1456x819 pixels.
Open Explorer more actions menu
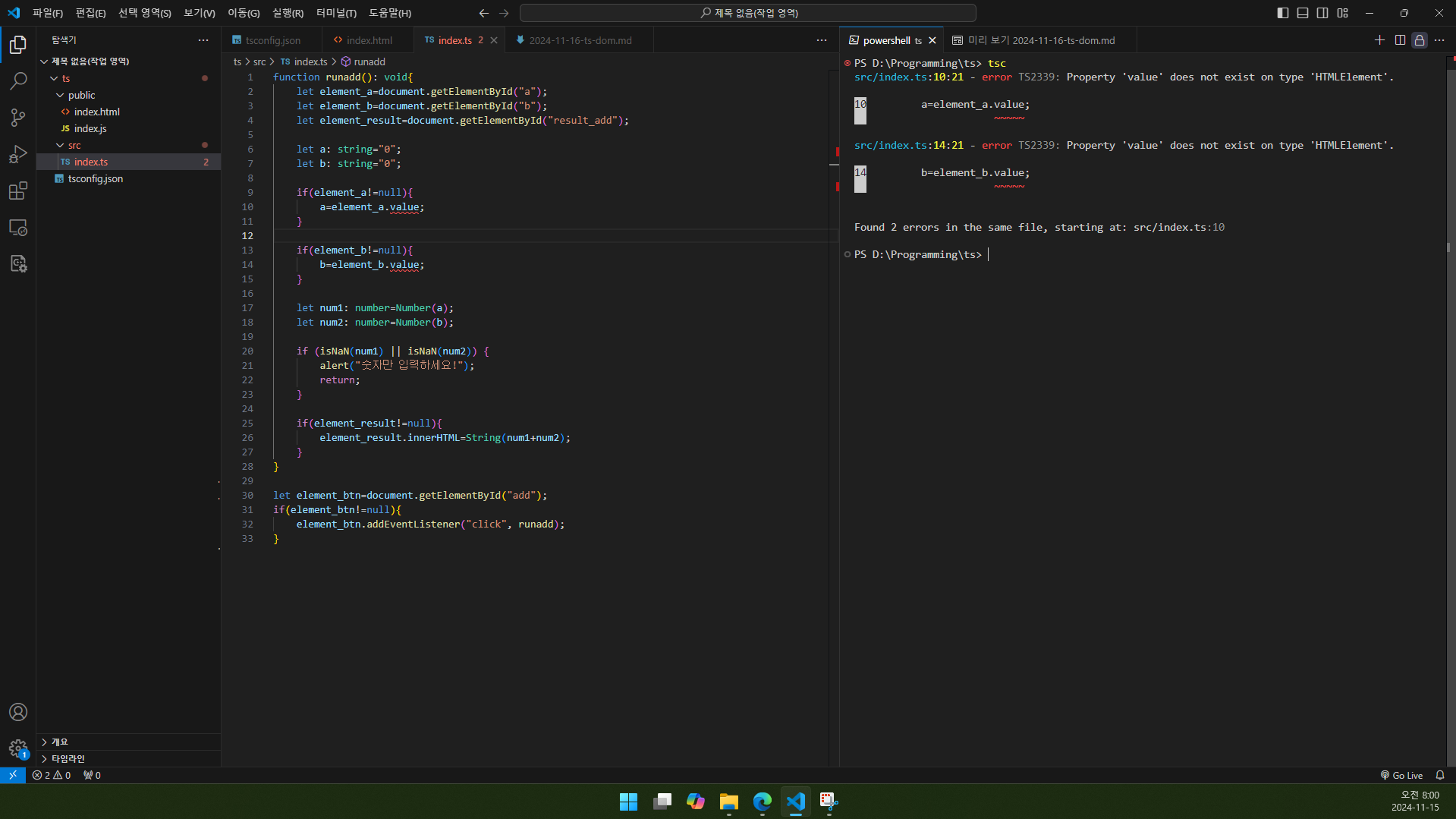point(203,40)
